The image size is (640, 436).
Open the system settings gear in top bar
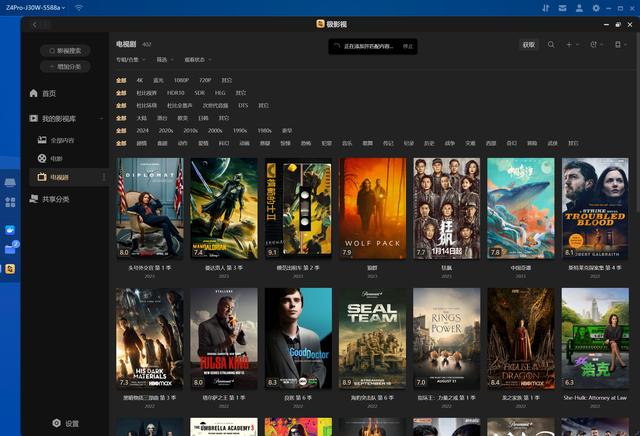point(596,8)
